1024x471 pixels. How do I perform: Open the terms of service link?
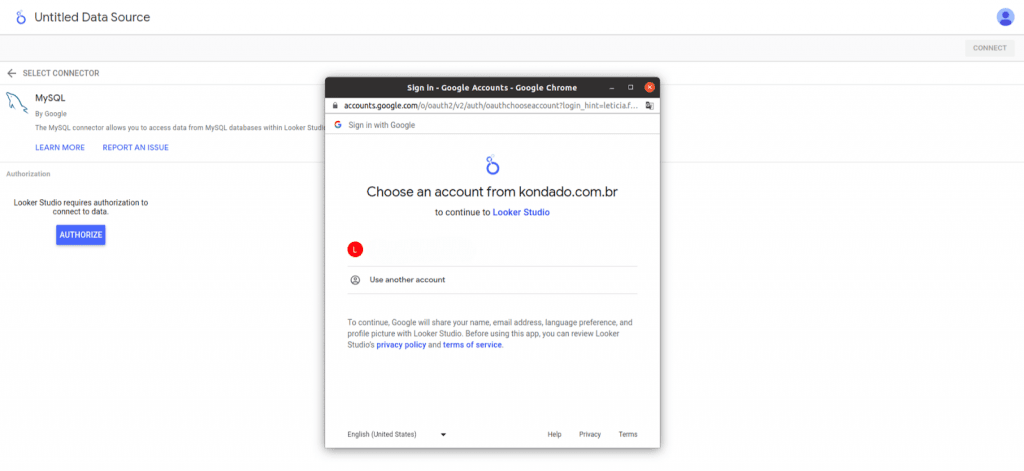(x=472, y=344)
